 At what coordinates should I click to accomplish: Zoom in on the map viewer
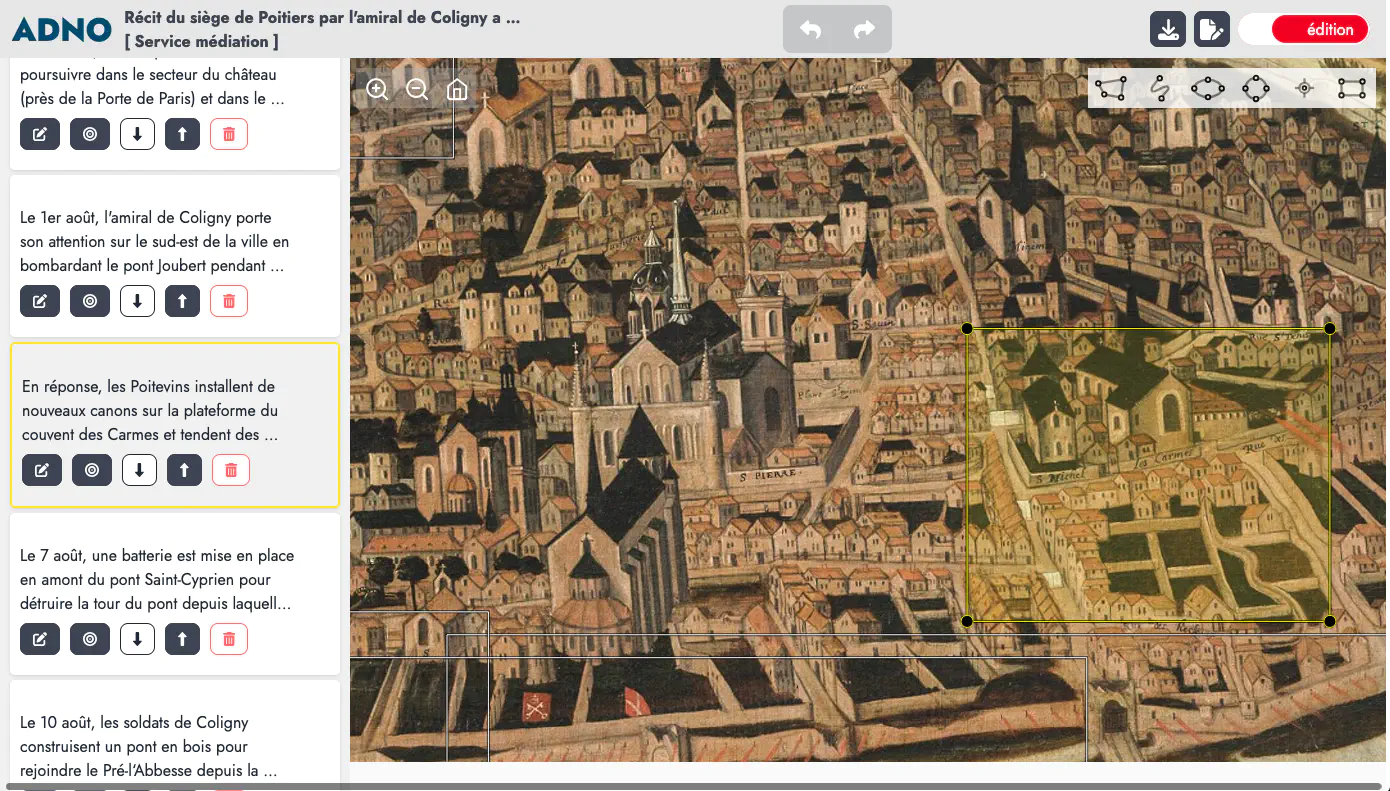point(377,89)
